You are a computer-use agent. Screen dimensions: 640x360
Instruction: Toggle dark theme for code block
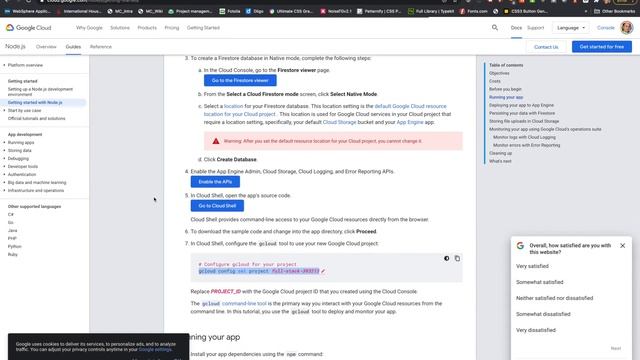click(x=447, y=258)
